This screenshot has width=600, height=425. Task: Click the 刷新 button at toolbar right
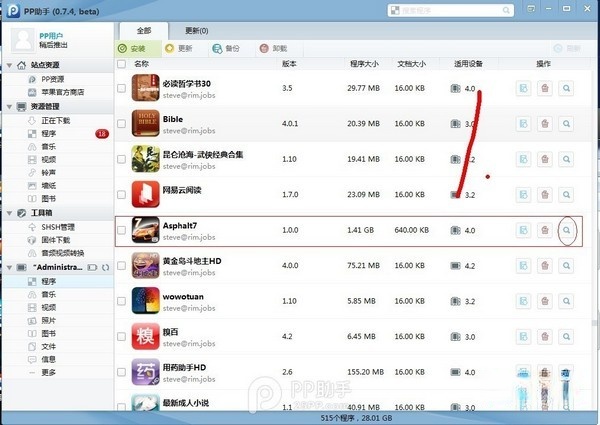567,49
